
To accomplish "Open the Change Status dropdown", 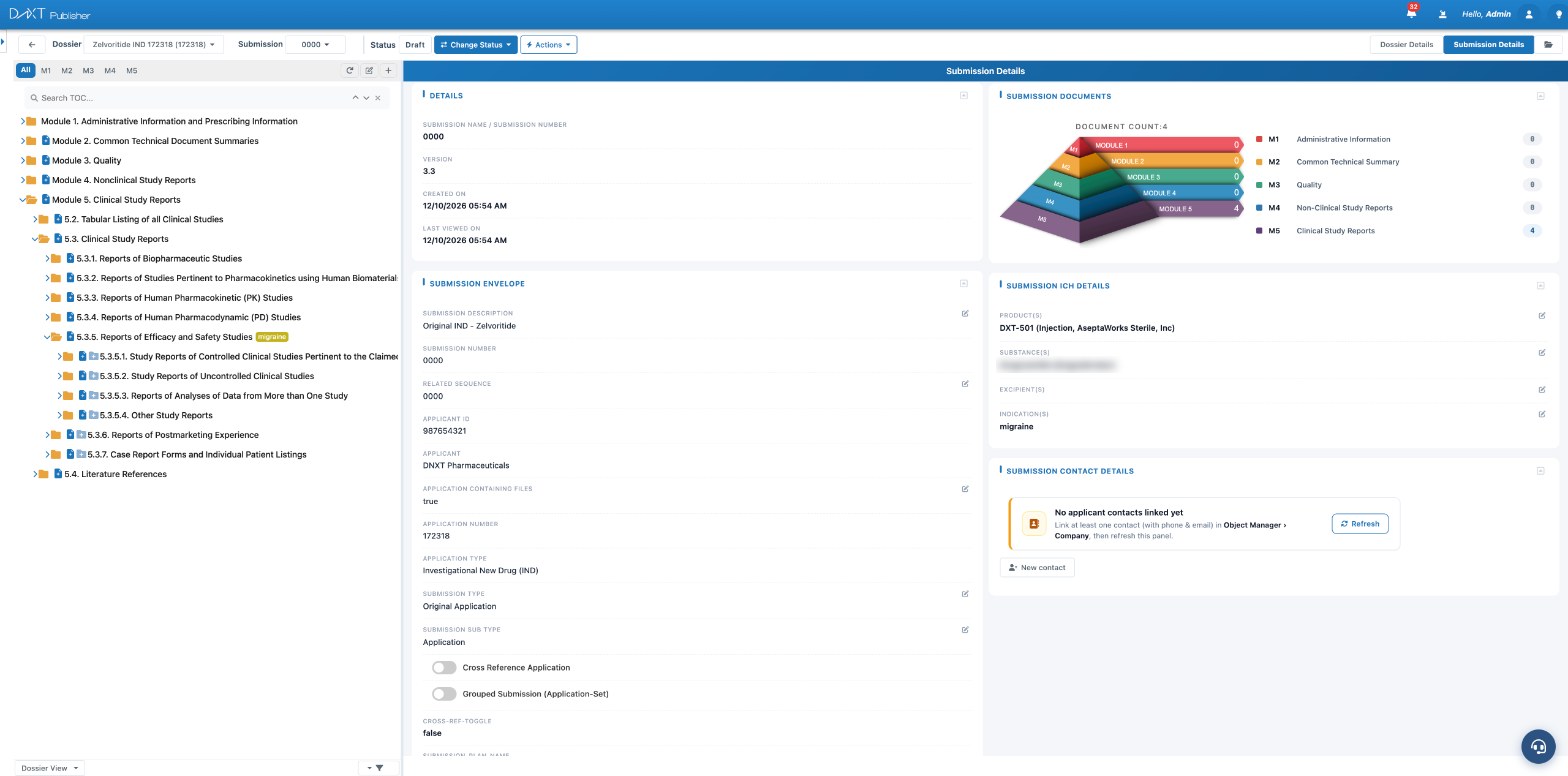I will (x=476, y=44).
